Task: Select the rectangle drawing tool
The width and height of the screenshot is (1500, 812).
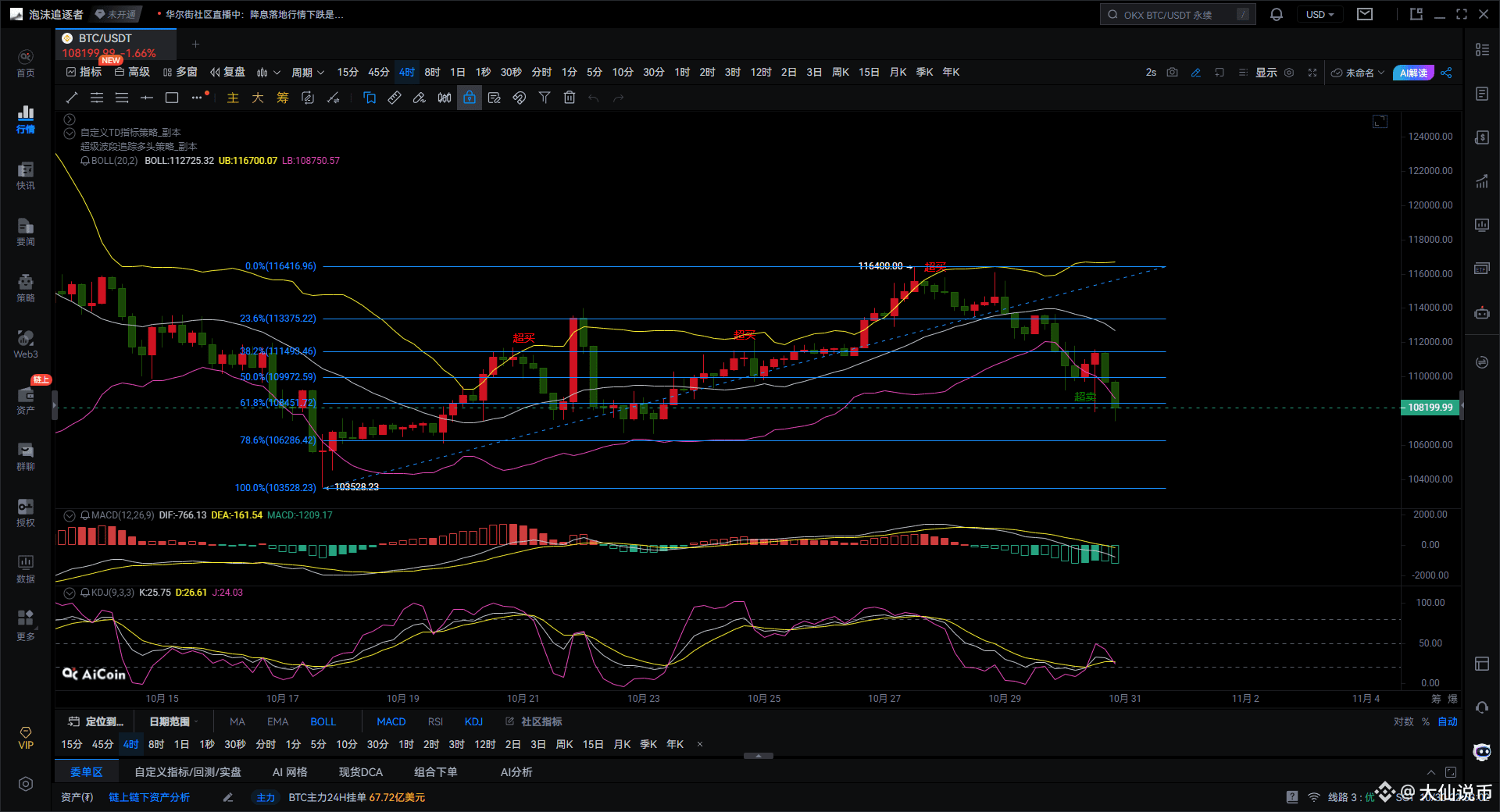Action: (172, 98)
